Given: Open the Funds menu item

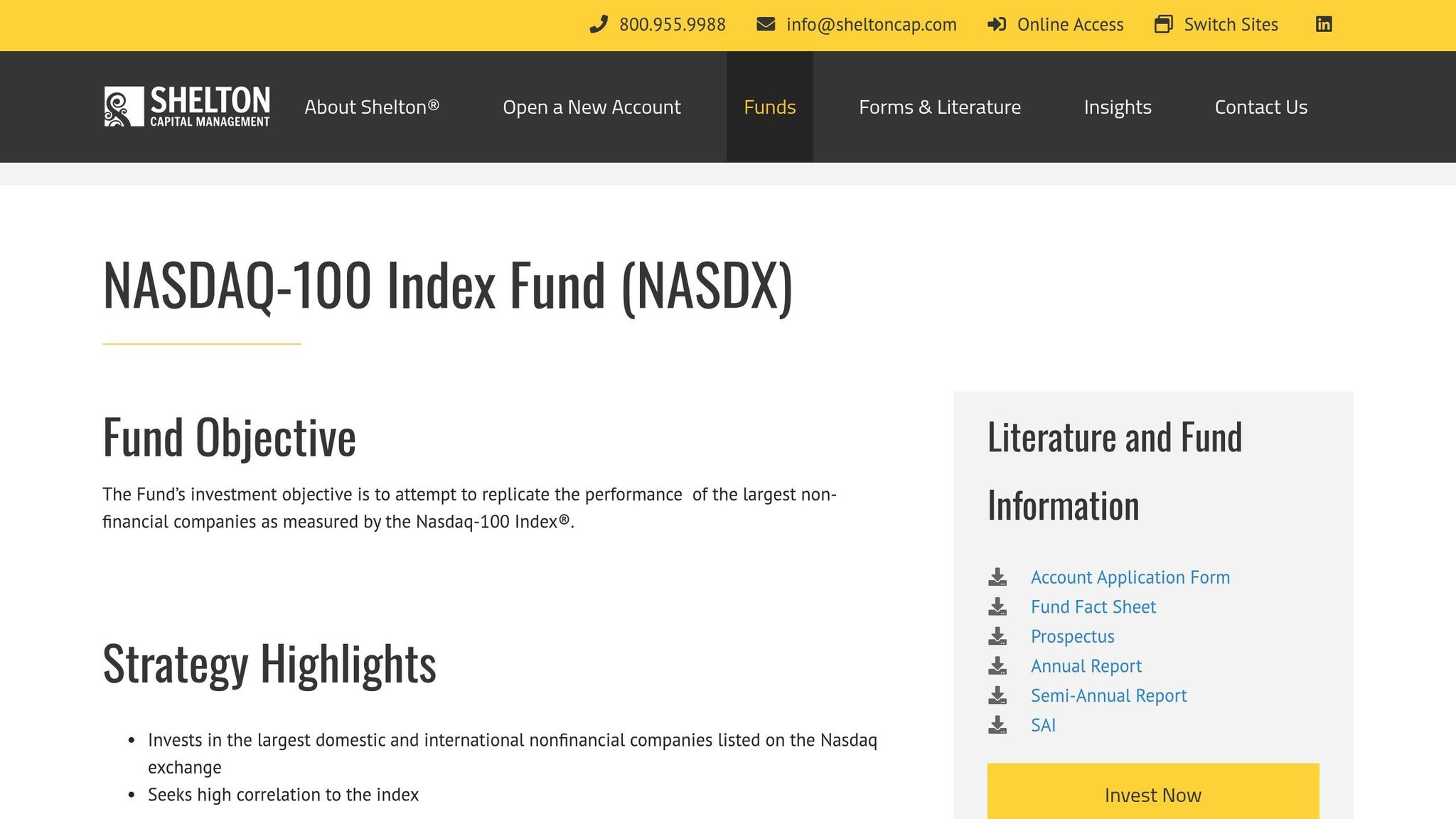Looking at the screenshot, I should click(769, 107).
